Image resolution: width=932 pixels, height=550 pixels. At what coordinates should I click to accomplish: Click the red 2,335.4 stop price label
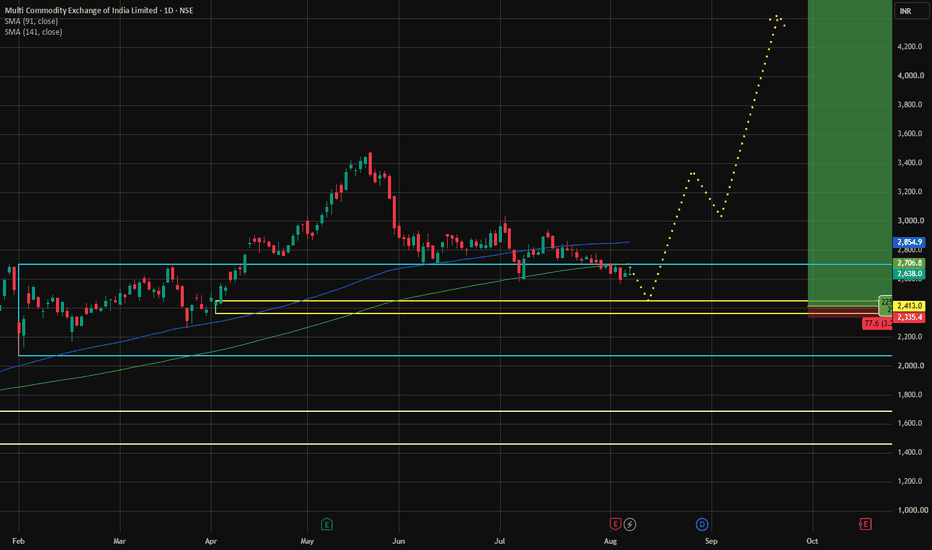pos(909,318)
